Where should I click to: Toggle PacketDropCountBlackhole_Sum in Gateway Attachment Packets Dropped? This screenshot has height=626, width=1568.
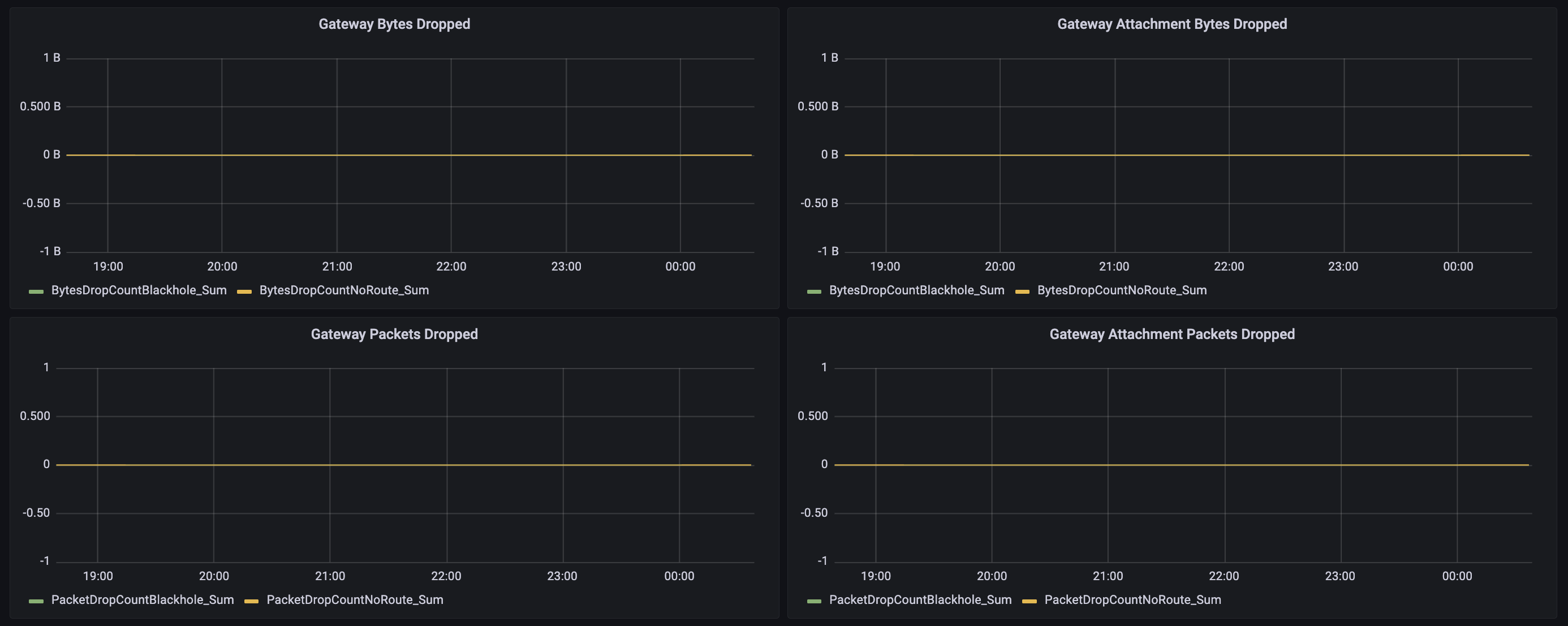click(920, 600)
